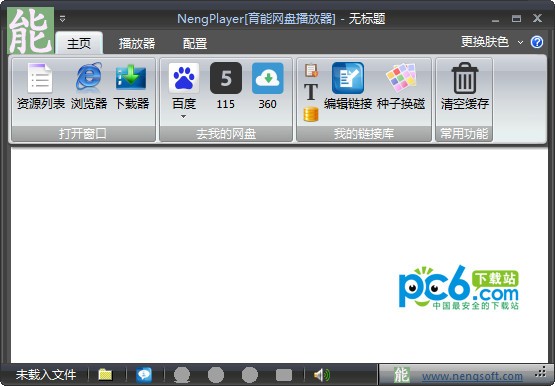Switch to the 播放器 tab
The width and height of the screenshot is (555, 386).
(x=137, y=43)
